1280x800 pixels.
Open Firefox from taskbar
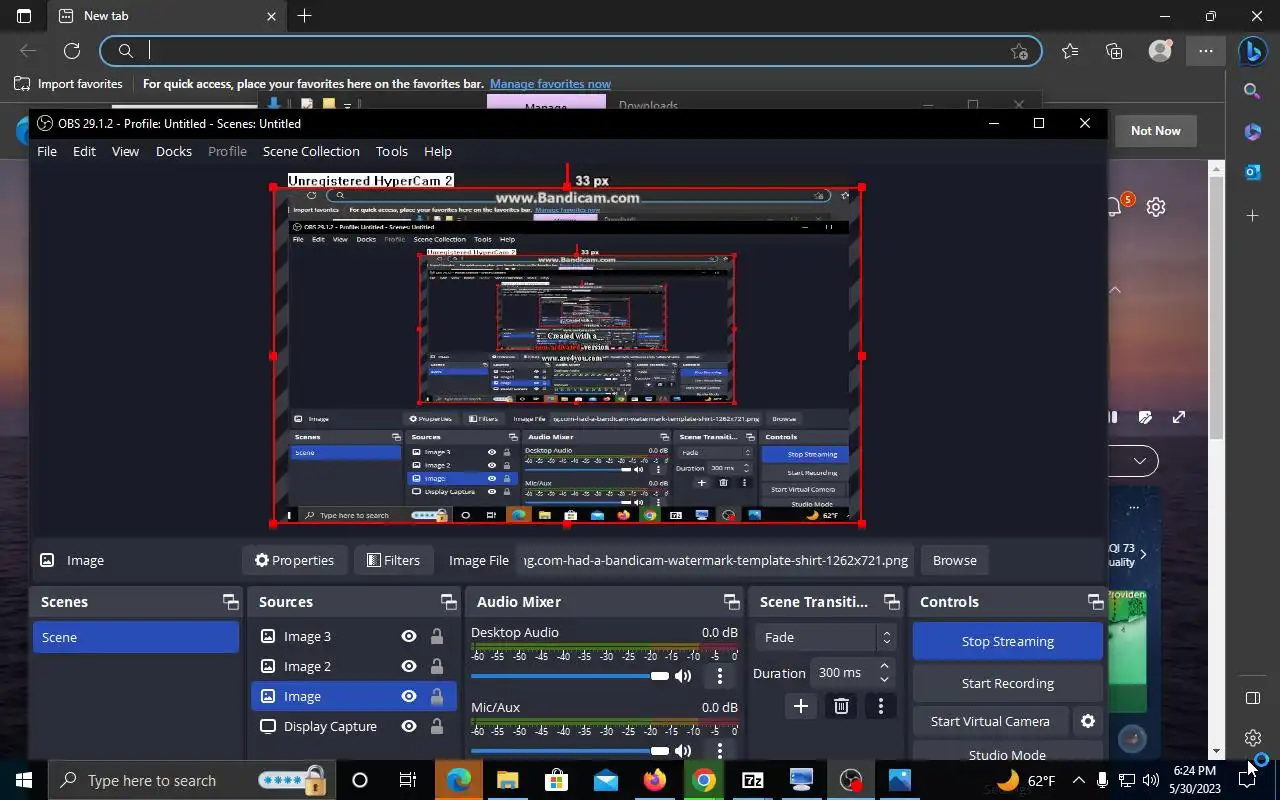655,780
